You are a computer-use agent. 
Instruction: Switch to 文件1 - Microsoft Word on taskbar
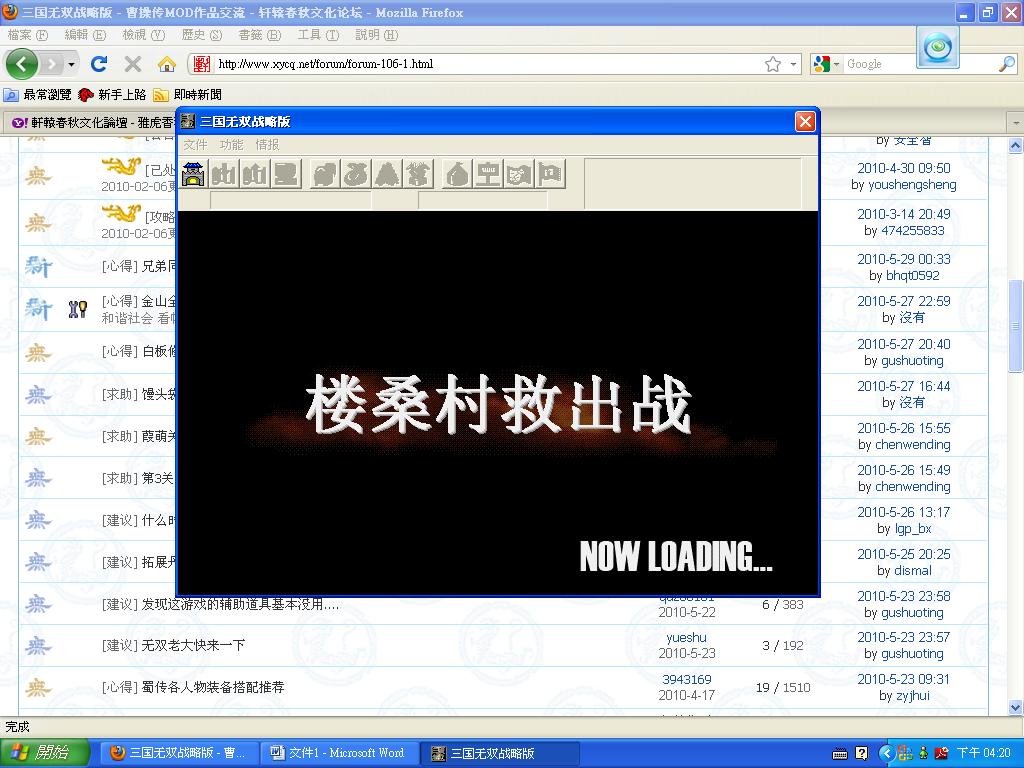tap(338, 753)
